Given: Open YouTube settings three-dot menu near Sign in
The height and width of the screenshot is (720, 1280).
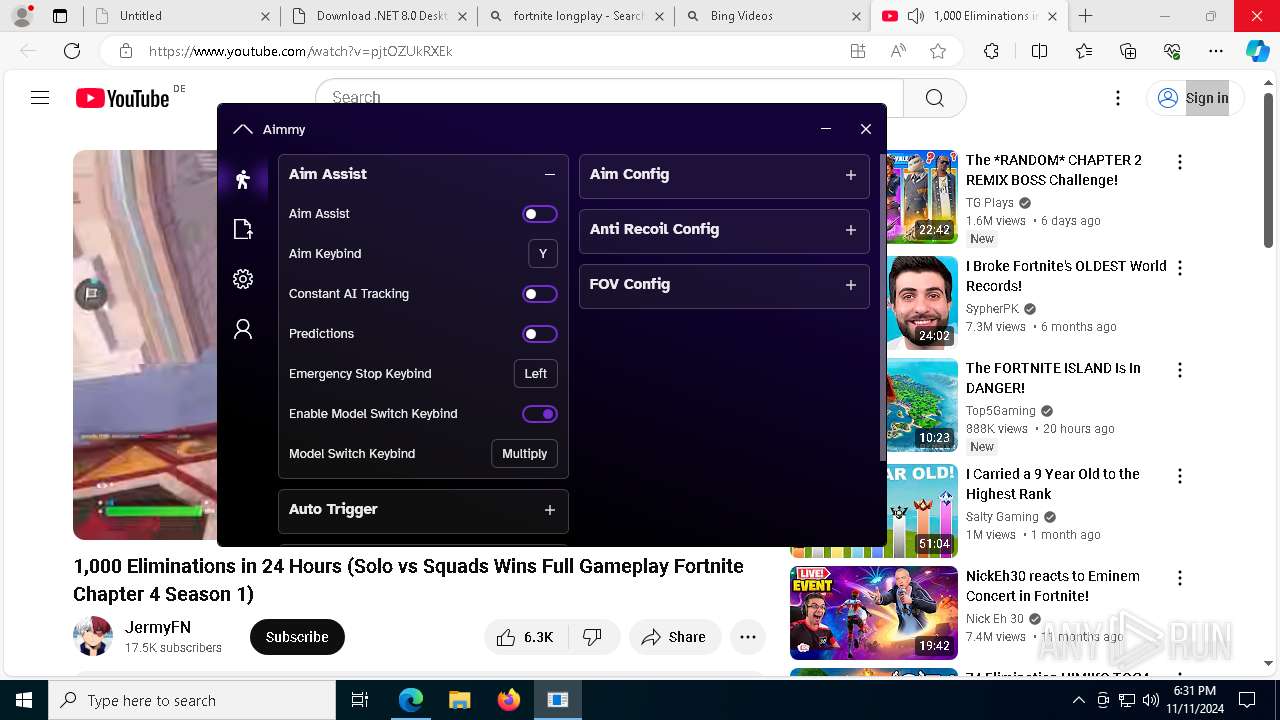Looking at the screenshot, I should click(x=1118, y=98).
